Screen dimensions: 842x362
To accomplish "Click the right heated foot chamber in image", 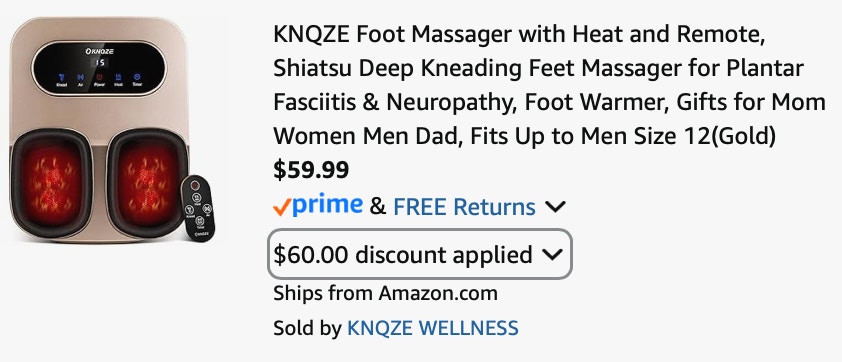I will [x=146, y=183].
